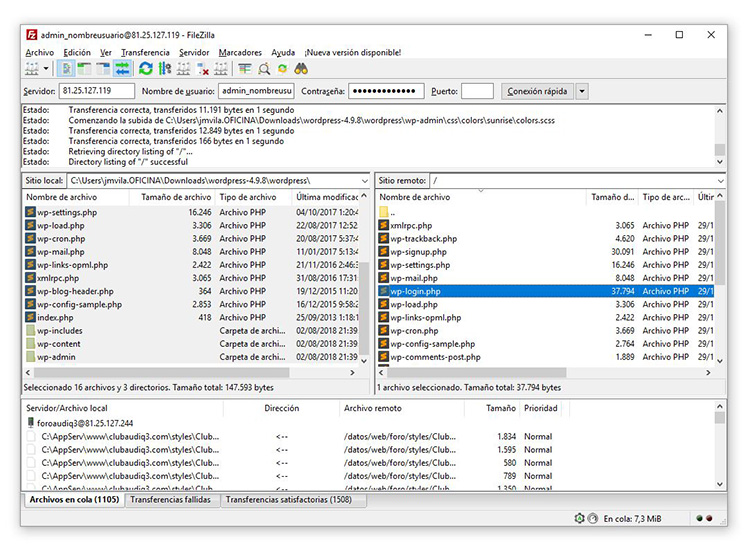Refresh the file and folder lists

(x=145, y=69)
